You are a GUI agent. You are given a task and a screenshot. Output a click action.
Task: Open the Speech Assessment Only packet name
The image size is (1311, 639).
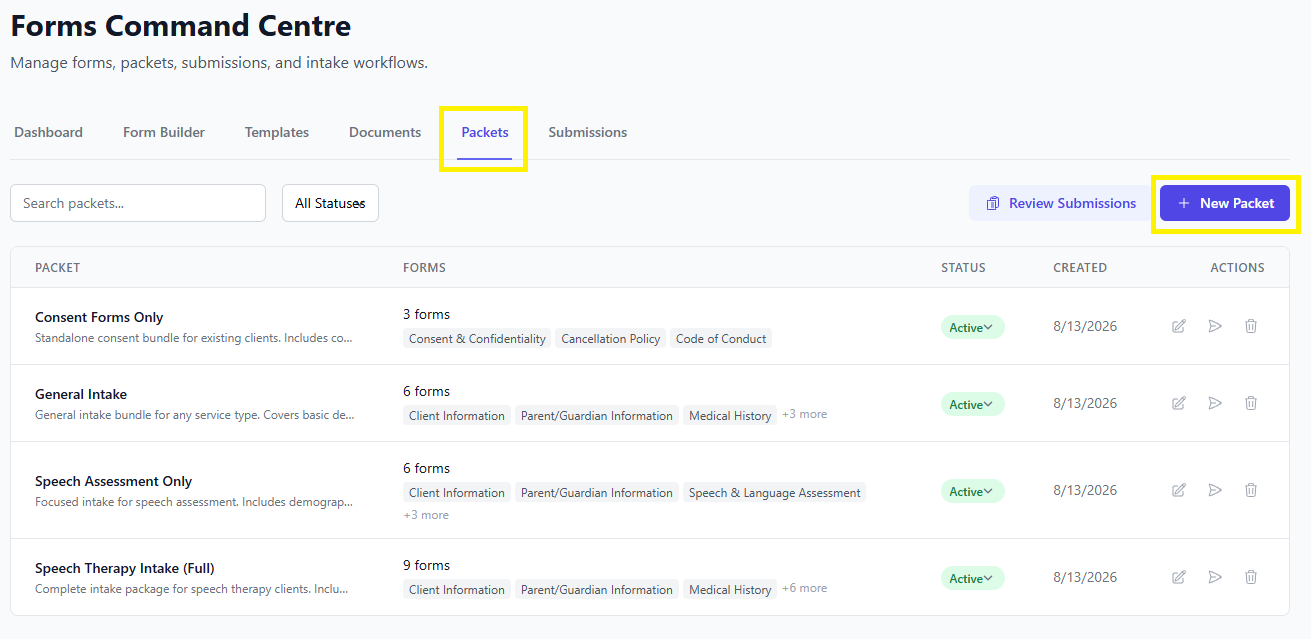(114, 481)
